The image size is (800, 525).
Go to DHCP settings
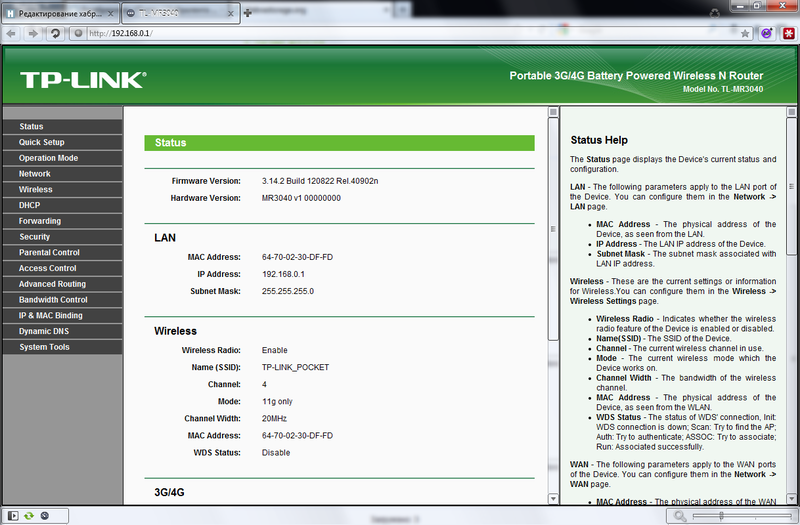[62, 205]
